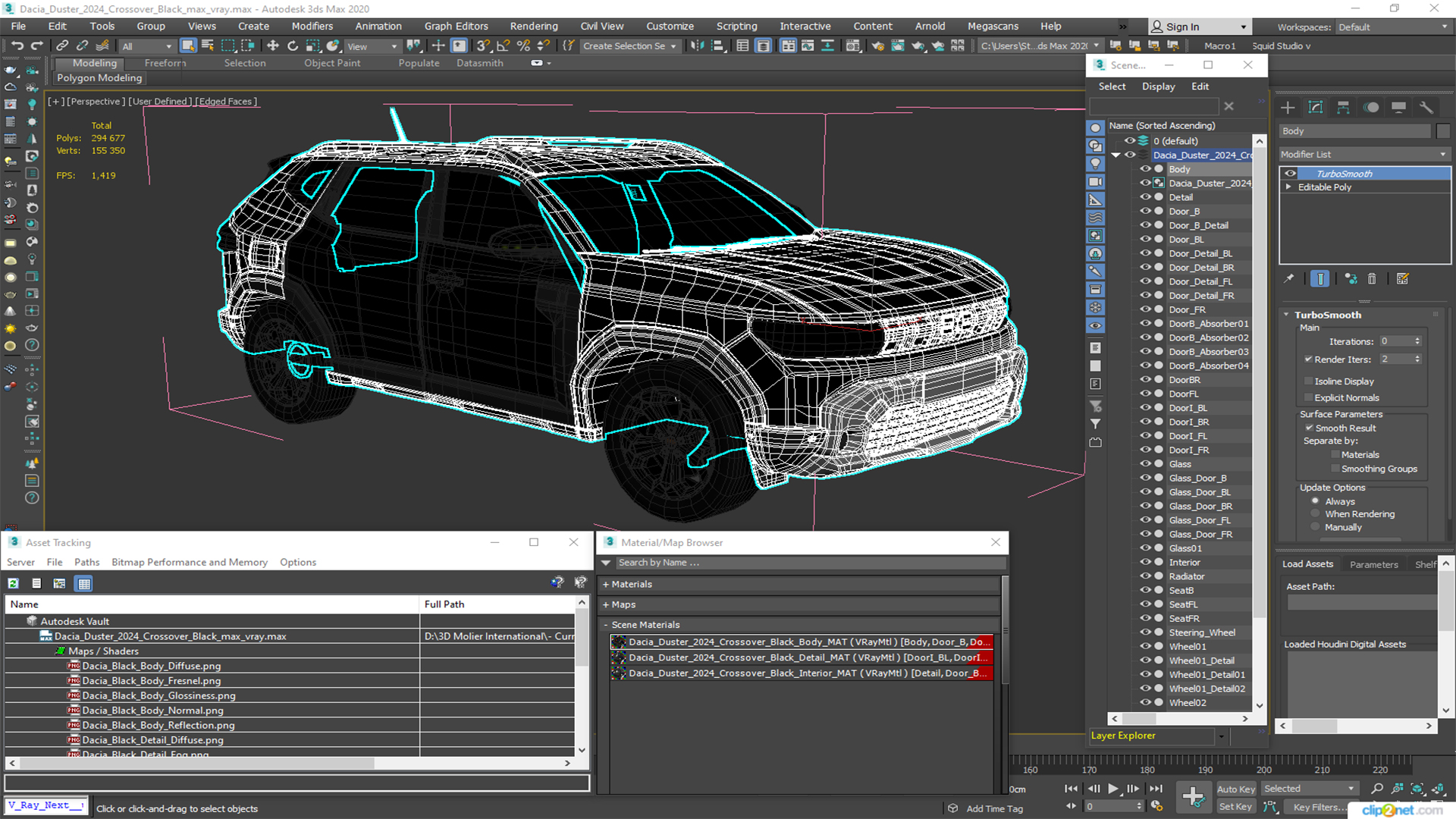This screenshot has width=1456, height=819.
Task: Hide the Body object eye icon
Action: click(1146, 169)
